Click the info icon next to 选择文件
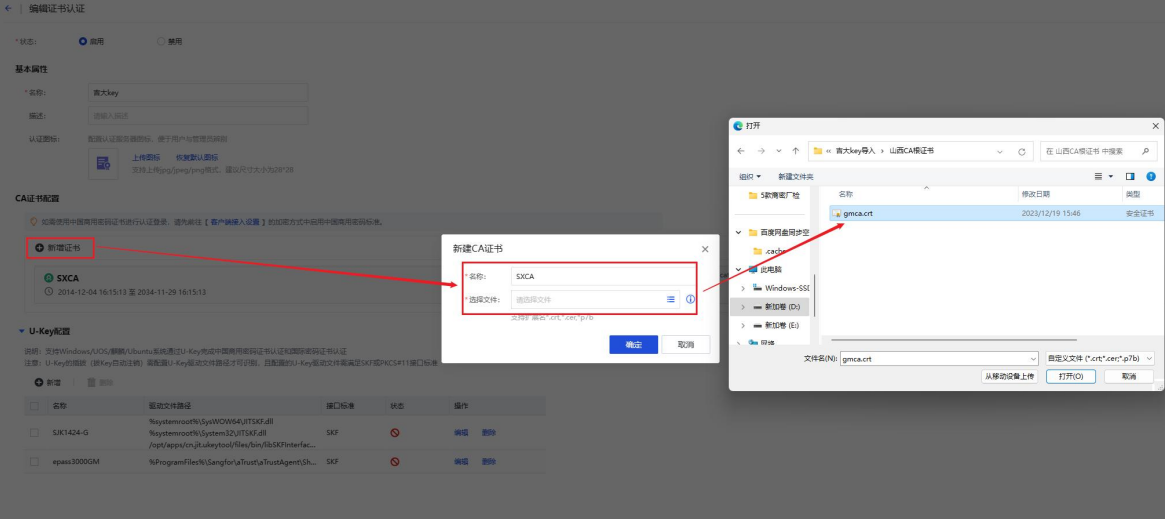 [690, 299]
